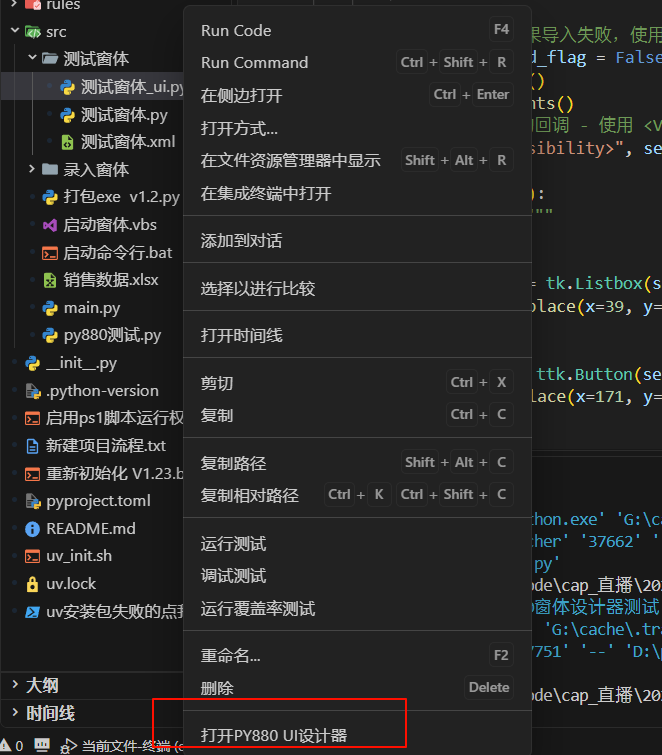Screen dimensions: 662x755
Task: Select 运行测试 menu entry
Action: pyautogui.click(x=357, y=544)
